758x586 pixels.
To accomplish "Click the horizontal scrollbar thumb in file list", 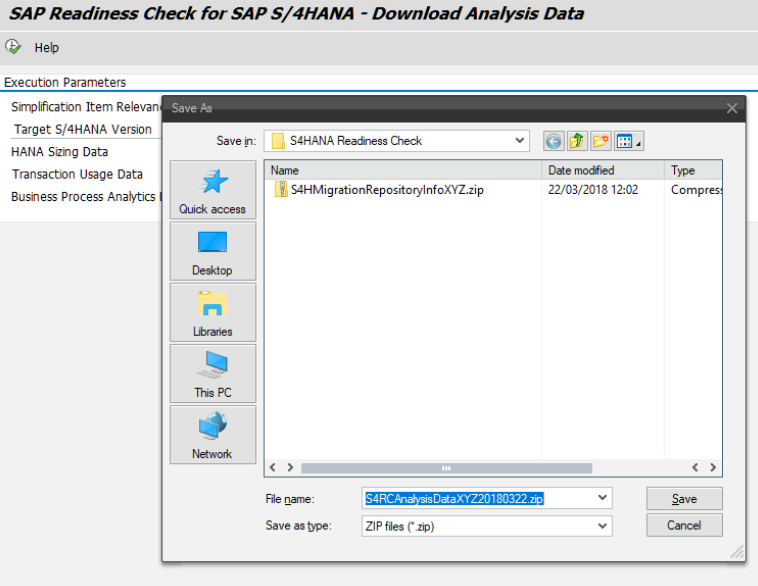I will tap(446, 468).
